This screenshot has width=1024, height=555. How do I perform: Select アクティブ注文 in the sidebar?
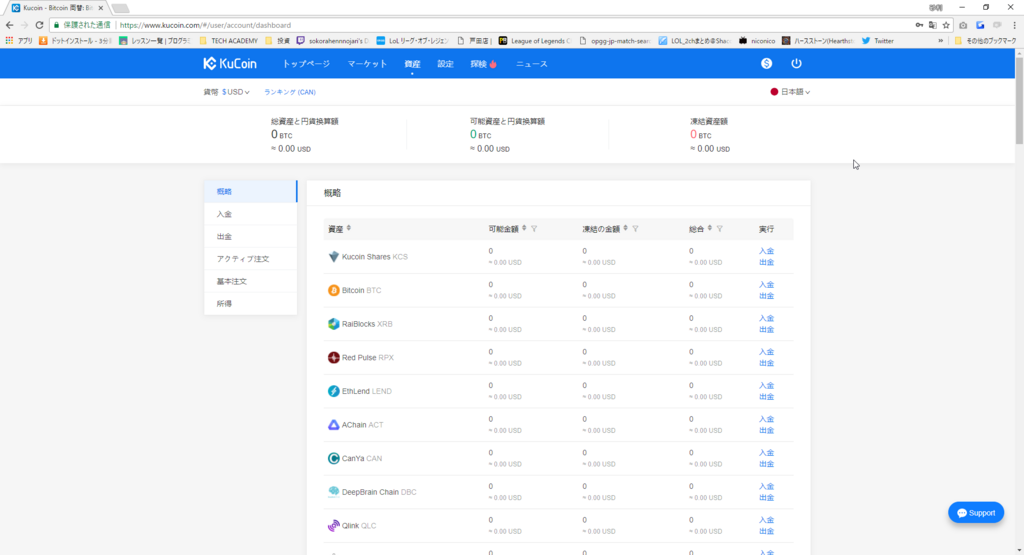[x=250, y=259]
